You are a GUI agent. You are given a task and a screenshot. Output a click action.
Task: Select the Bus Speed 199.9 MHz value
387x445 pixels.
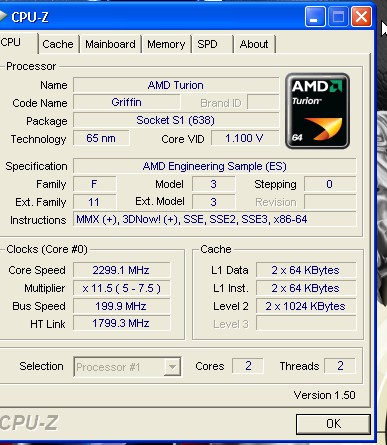coord(121,306)
